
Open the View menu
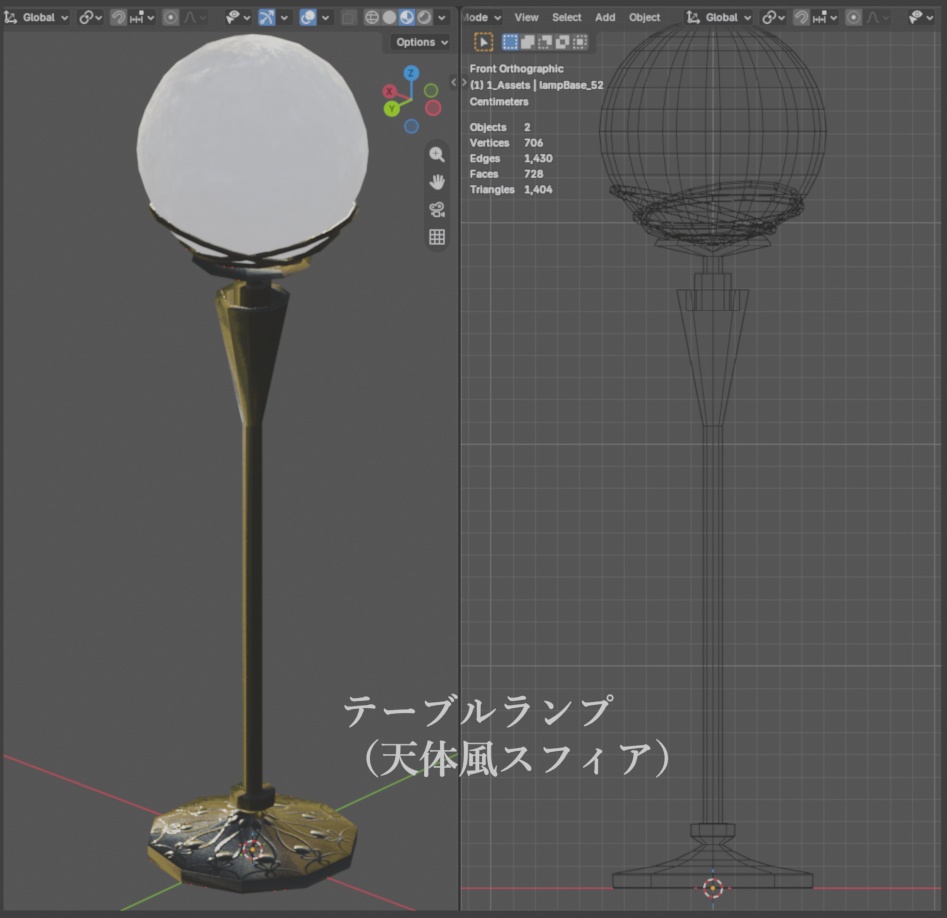coord(526,18)
